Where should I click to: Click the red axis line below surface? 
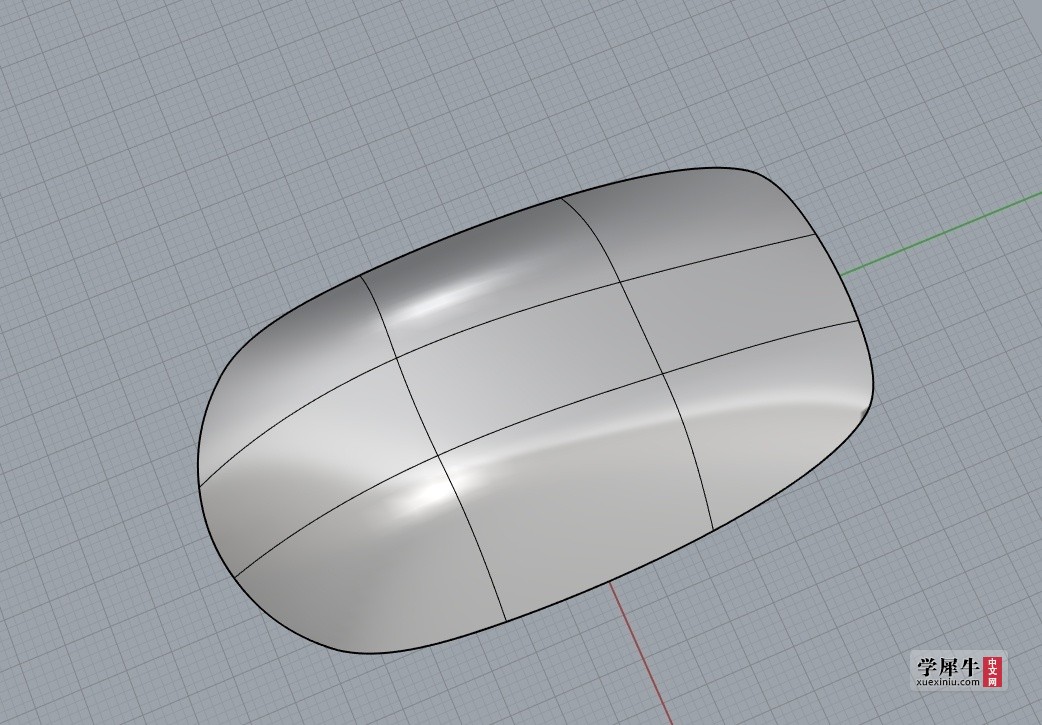(x=641, y=653)
